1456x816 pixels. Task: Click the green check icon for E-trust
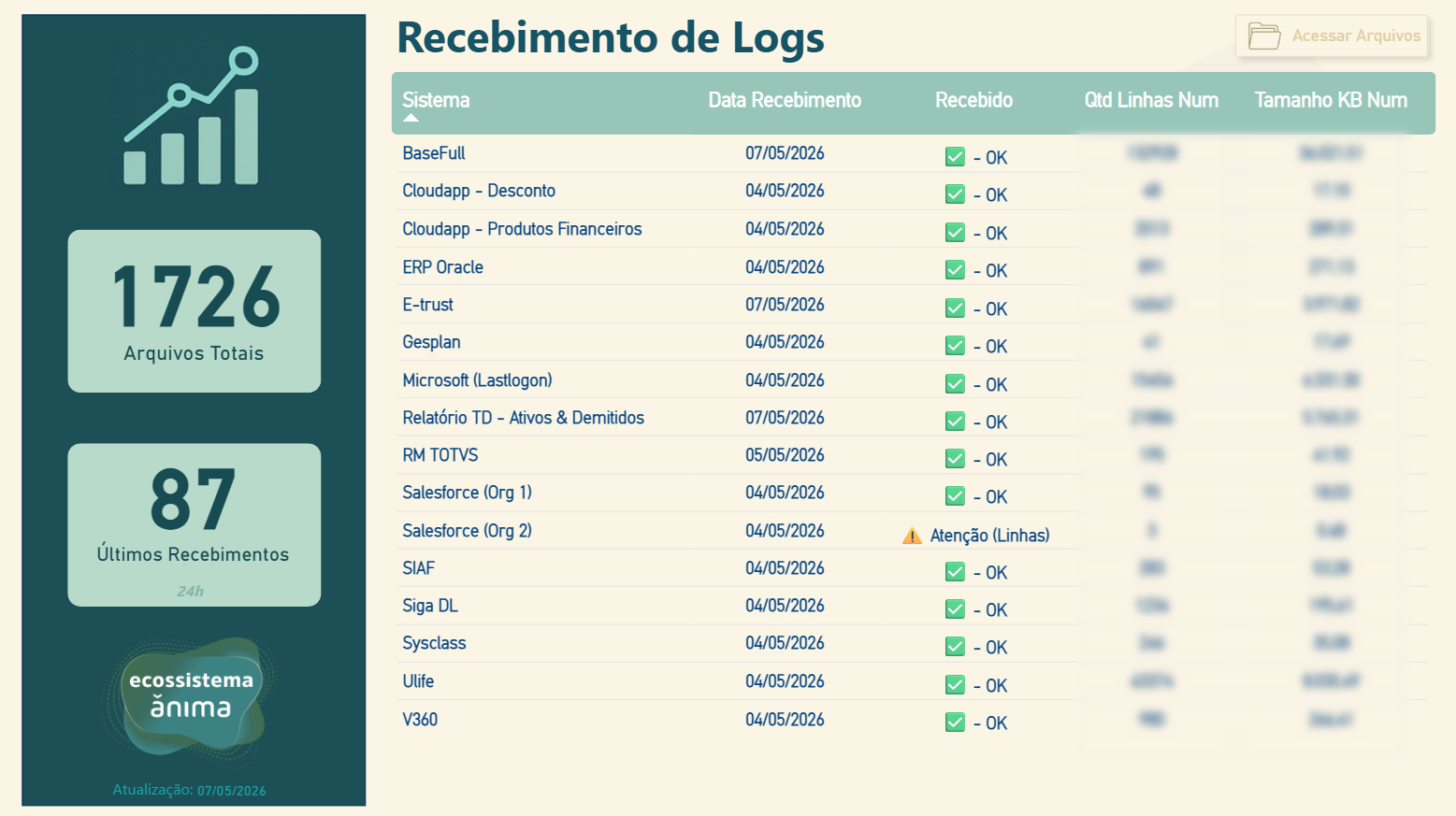[x=955, y=308]
